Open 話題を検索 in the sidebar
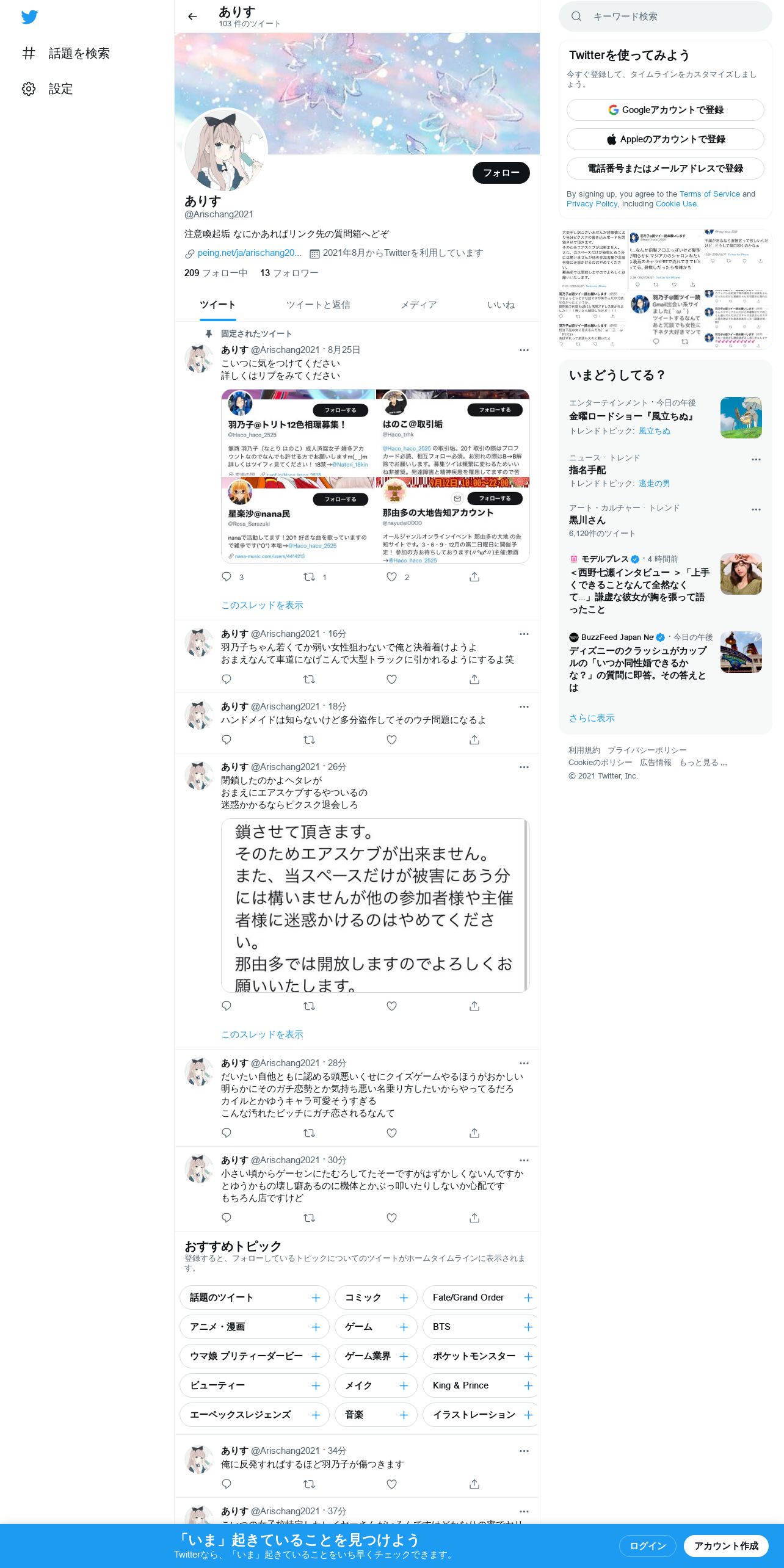This screenshot has width=784, height=1568. [x=66, y=53]
